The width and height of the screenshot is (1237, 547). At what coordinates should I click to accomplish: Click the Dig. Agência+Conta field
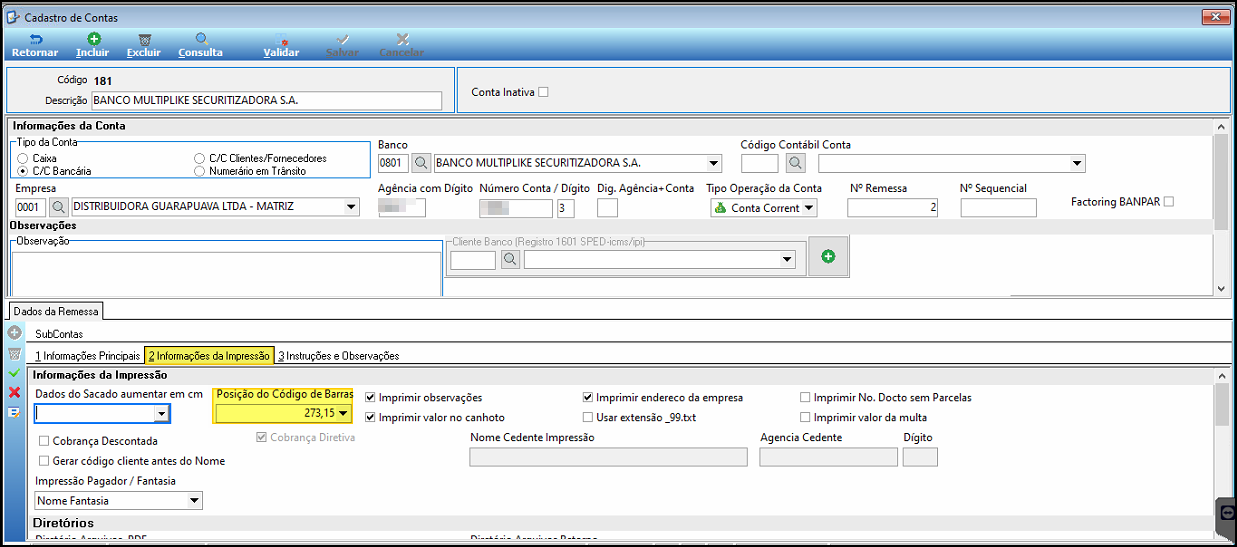(607, 208)
